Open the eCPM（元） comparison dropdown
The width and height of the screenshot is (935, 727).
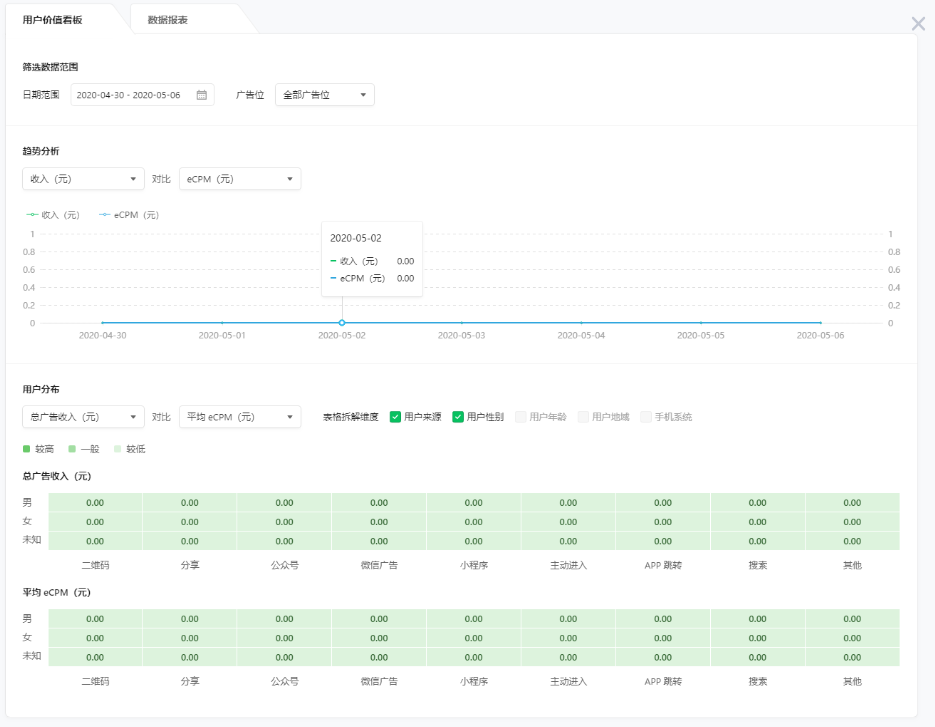240,179
